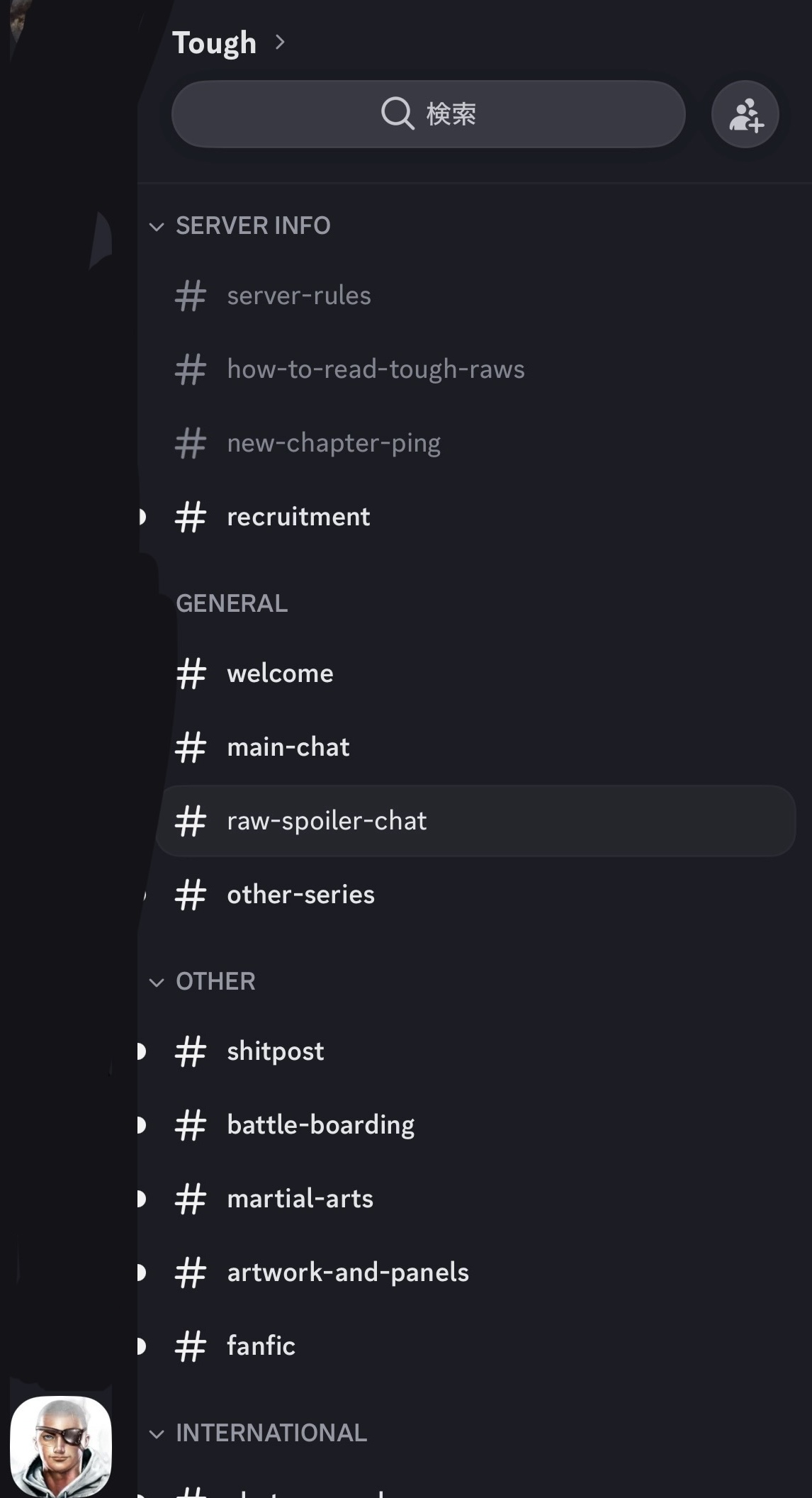Select the GENERAL category header
812x1498 pixels.
(x=232, y=603)
